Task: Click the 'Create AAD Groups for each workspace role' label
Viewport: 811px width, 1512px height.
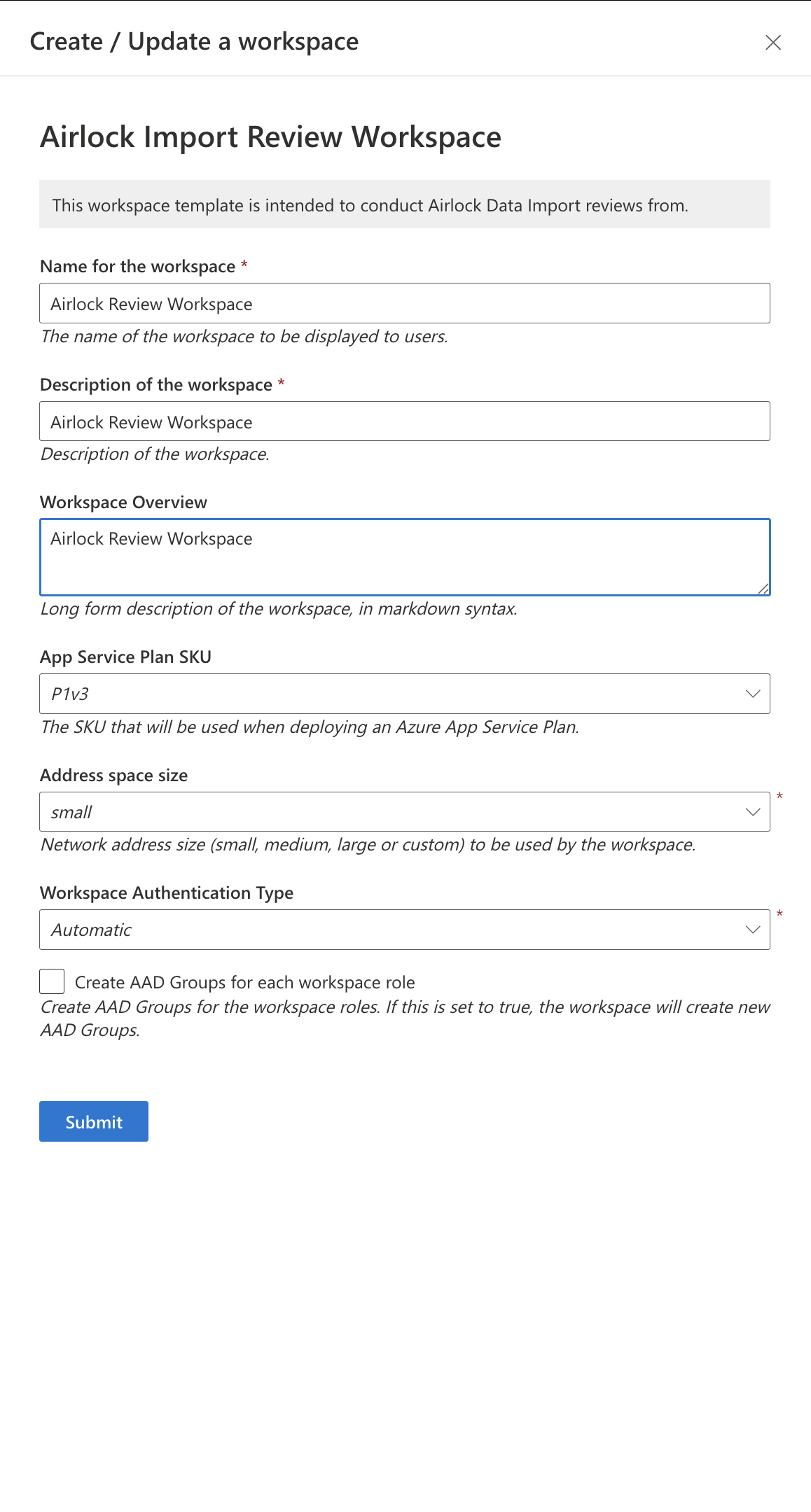Action: click(244, 983)
